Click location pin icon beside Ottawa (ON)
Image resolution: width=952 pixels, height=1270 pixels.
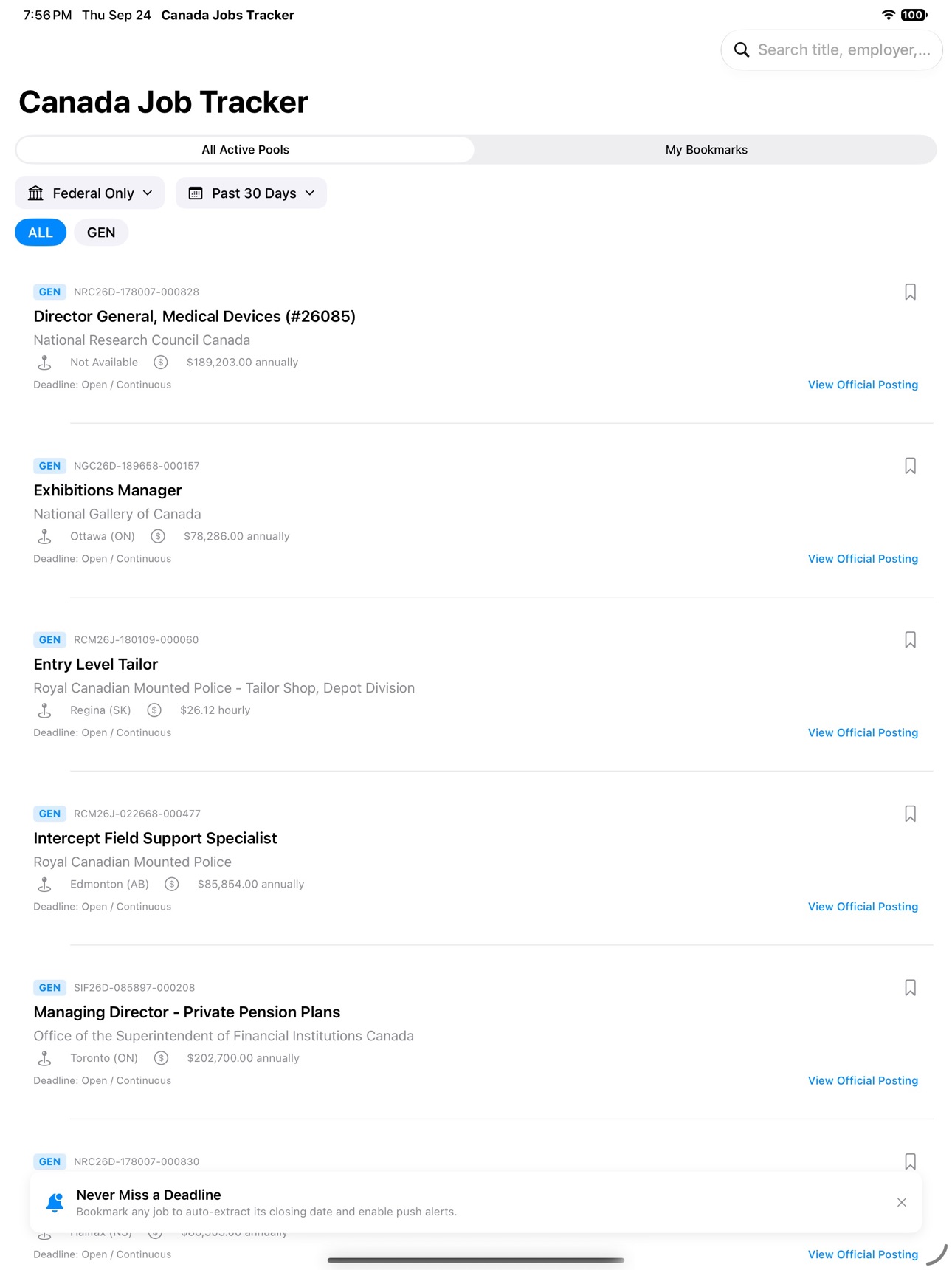click(44, 537)
